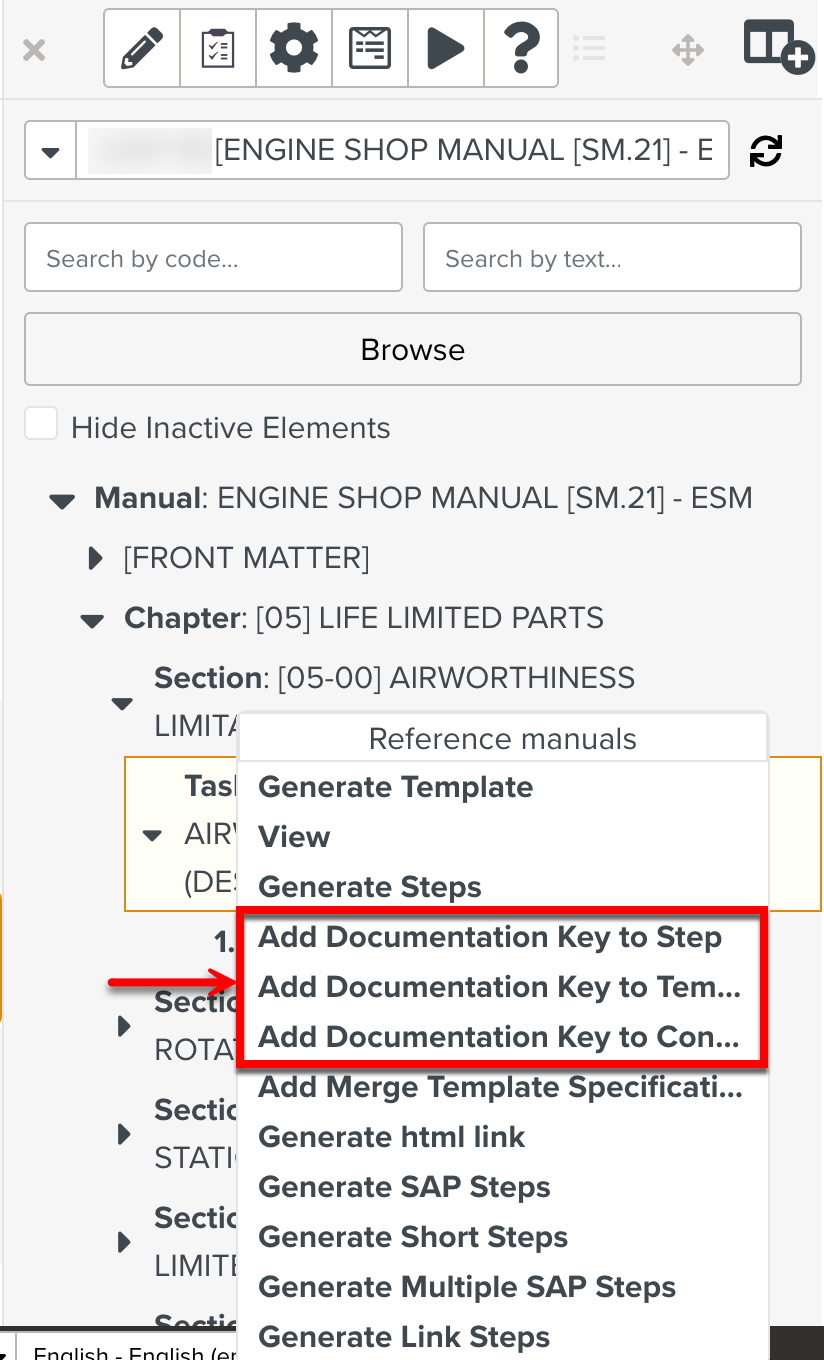This screenshot has width=824, height=1360.
Task: Open the settings gear
Action: [x=293, y=47]
